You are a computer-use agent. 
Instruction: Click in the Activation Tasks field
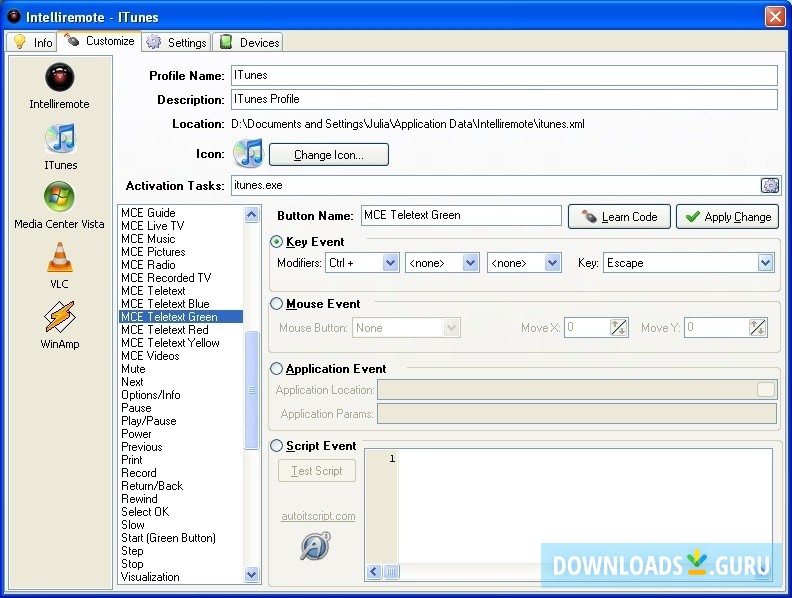(495, 185)
